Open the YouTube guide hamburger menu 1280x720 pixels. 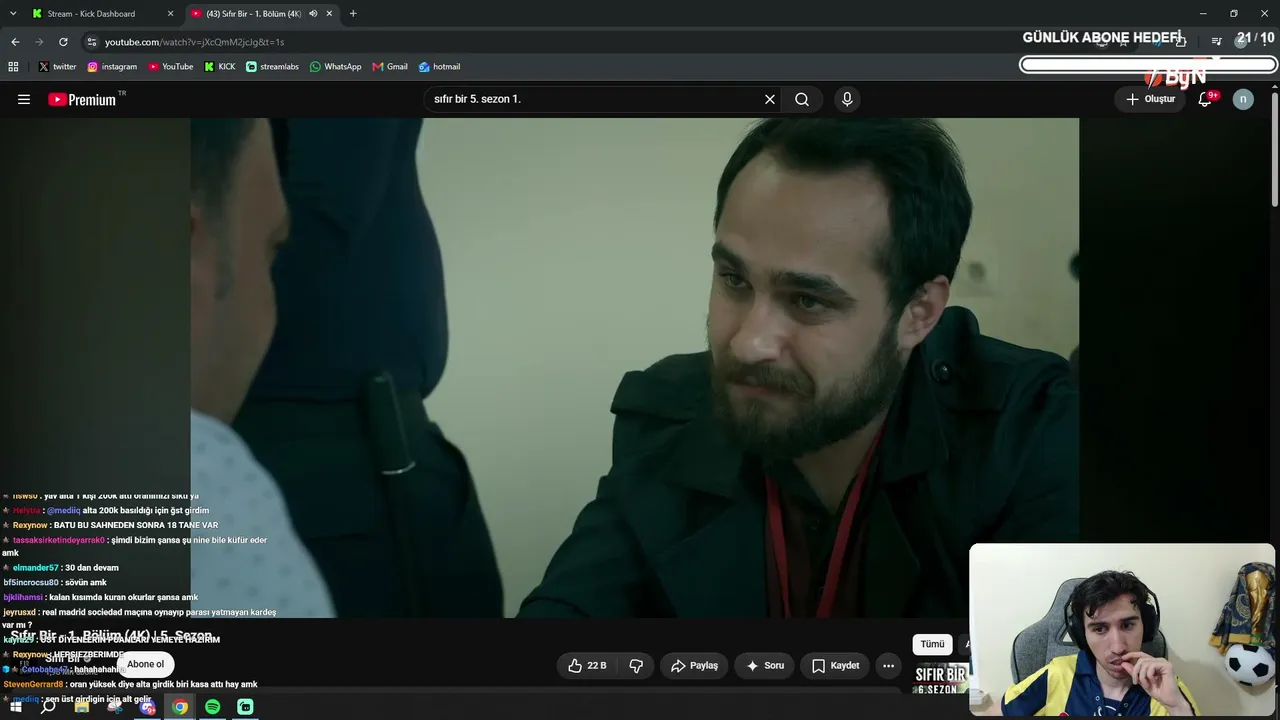24,99
